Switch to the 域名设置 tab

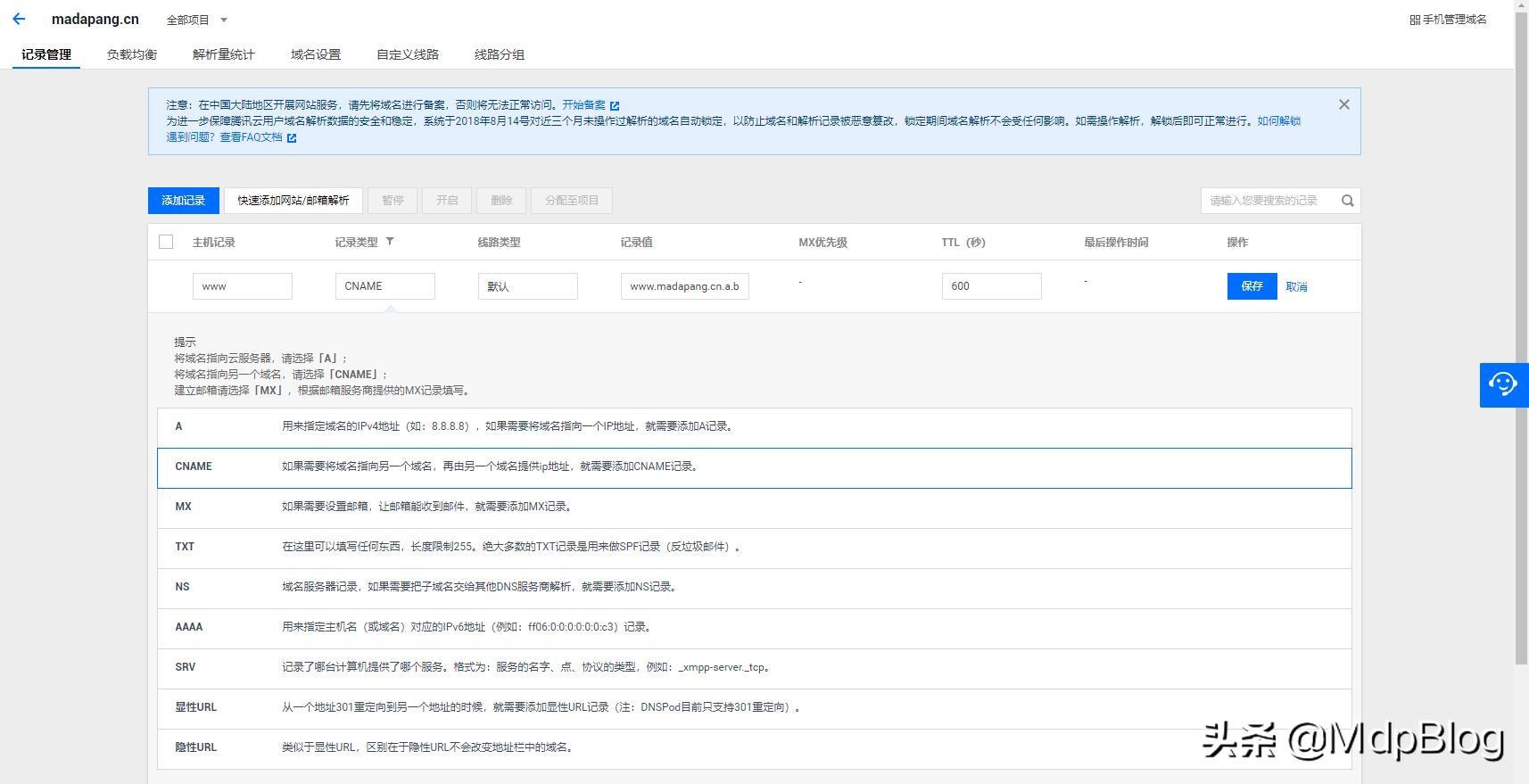click(x=316, y=54)
